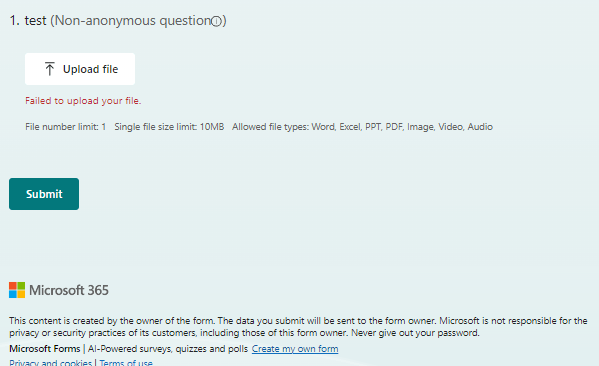Click the 'Single file size limit: 10MB' text
This screenshot has height=366, width=599.
tap(169, 127)
